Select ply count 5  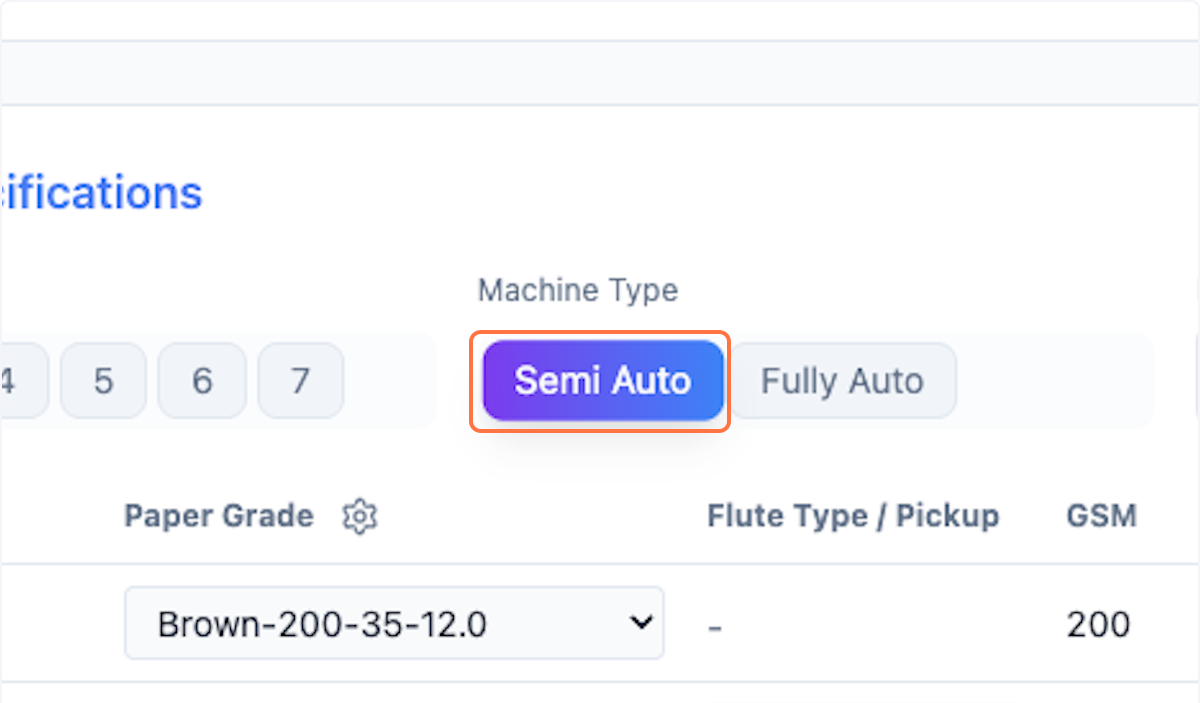103,380
